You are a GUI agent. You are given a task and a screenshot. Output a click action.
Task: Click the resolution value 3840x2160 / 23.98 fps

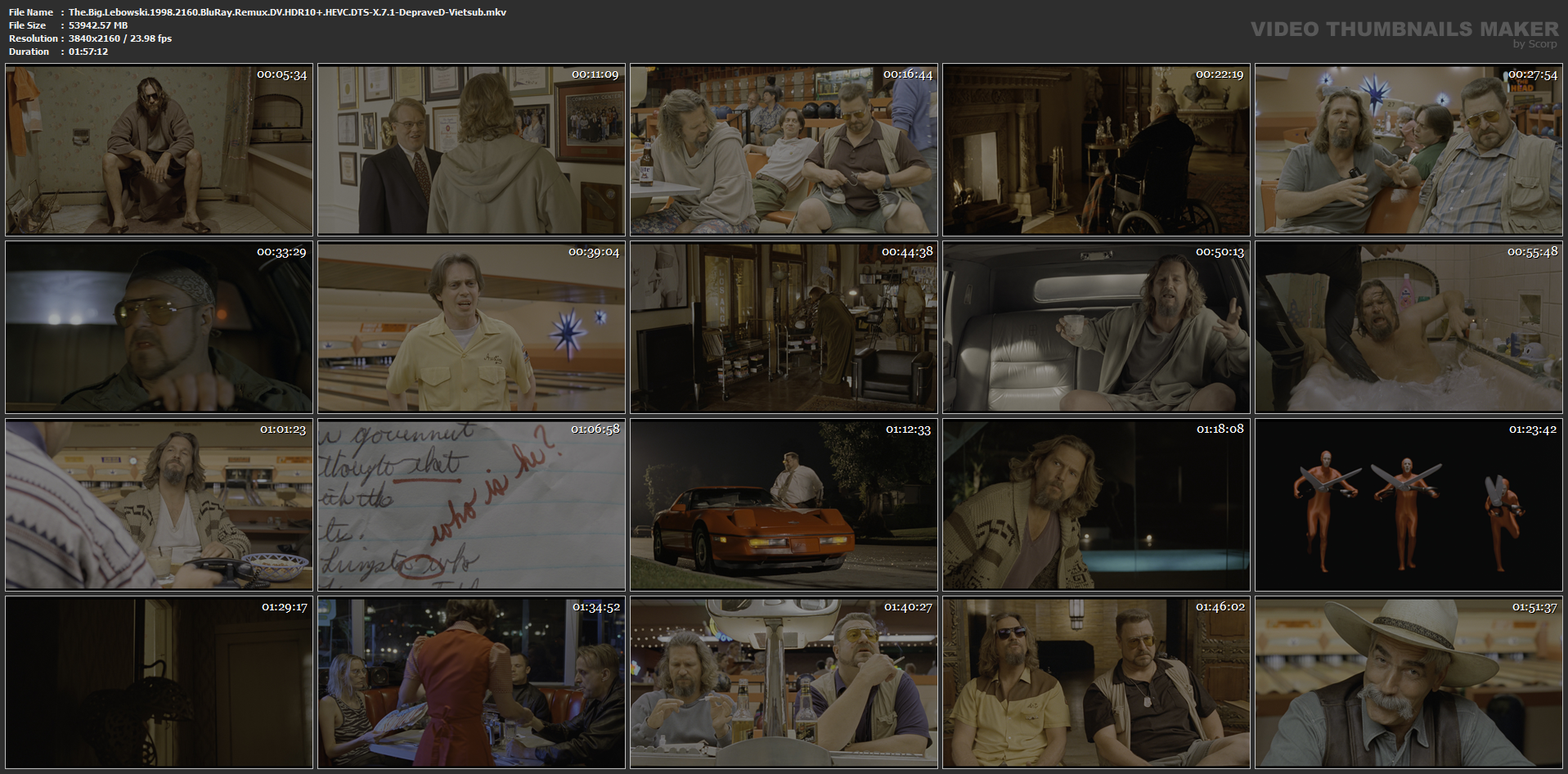point(120,38)
